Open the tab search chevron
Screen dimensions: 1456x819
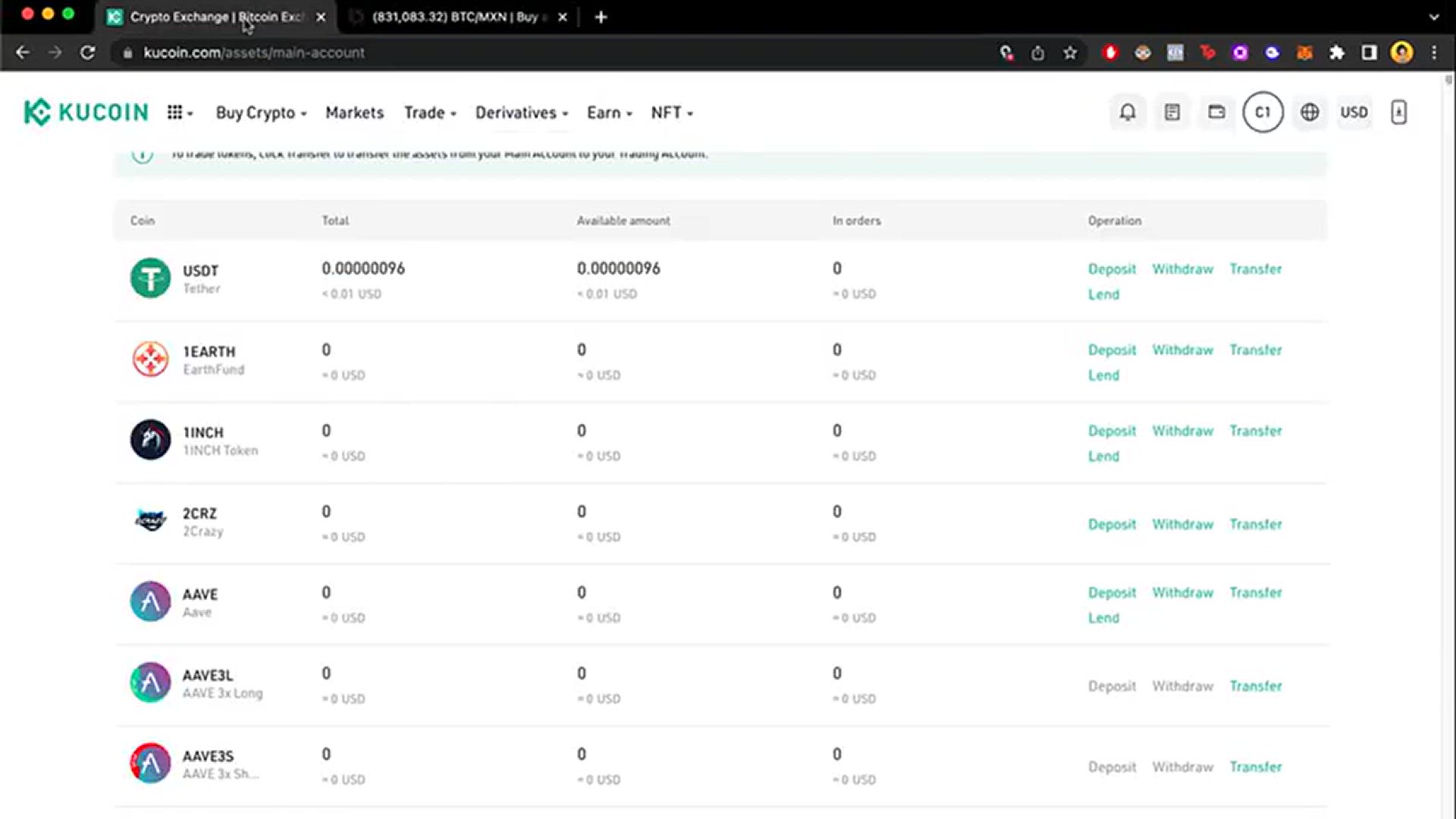pos(1433,17)
